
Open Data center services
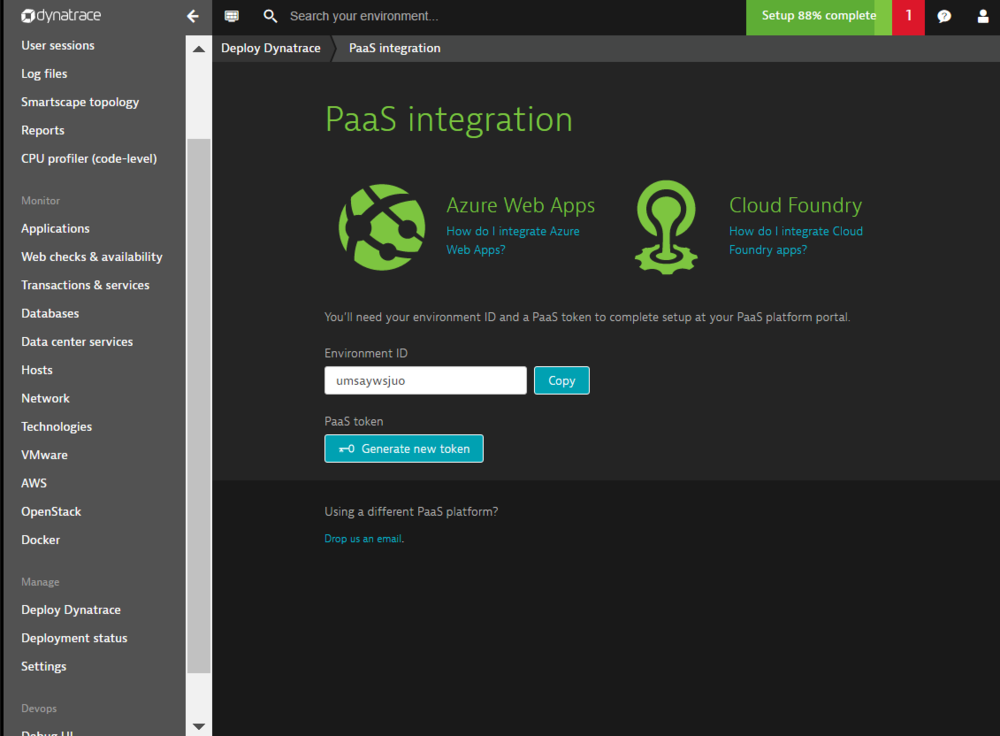77,341
